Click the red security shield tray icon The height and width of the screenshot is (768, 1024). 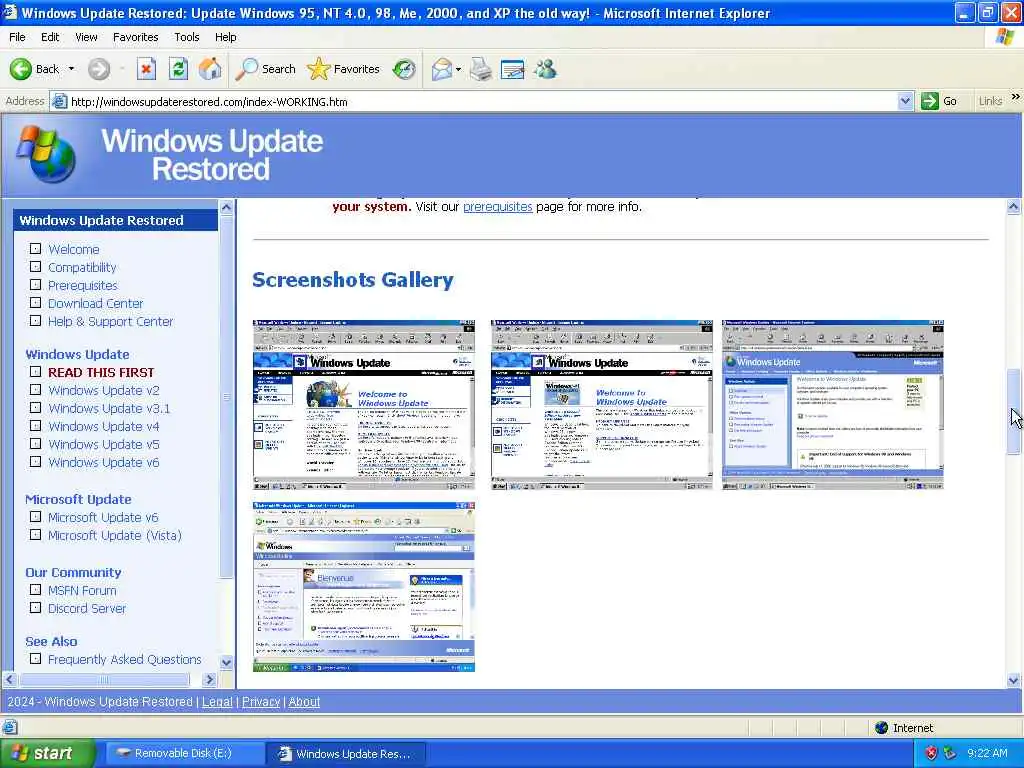931,753
